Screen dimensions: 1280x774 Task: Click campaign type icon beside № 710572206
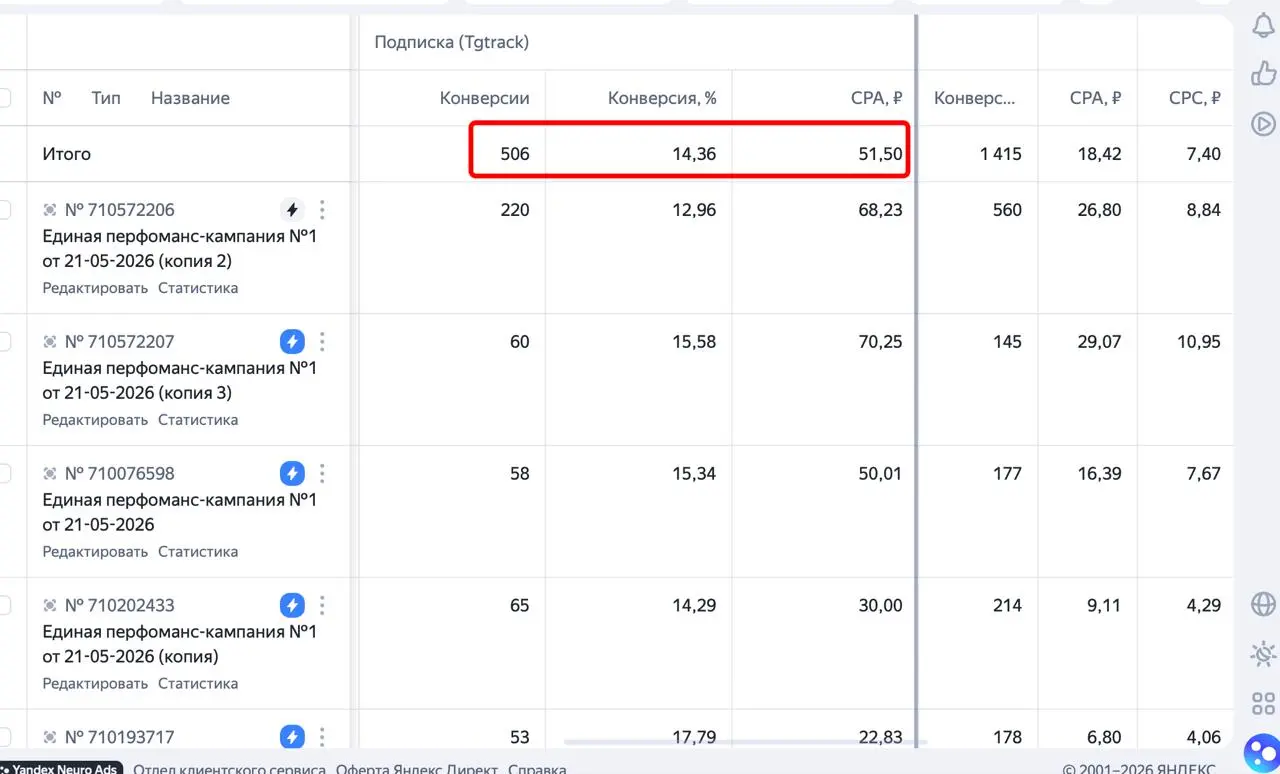click(x=50, y=210)
